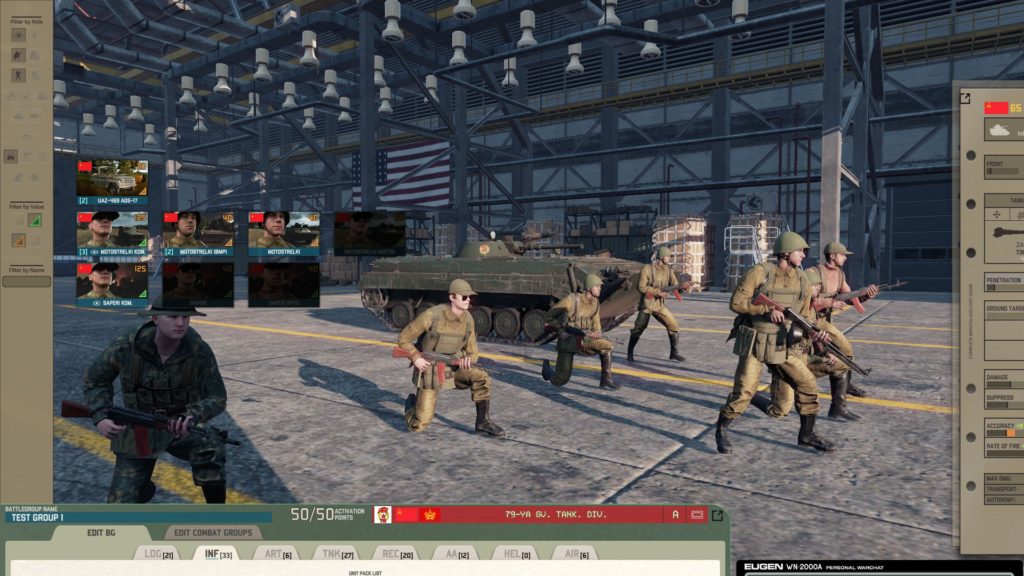Click the tank icon in unit info panel

[x=1000, y=130]
